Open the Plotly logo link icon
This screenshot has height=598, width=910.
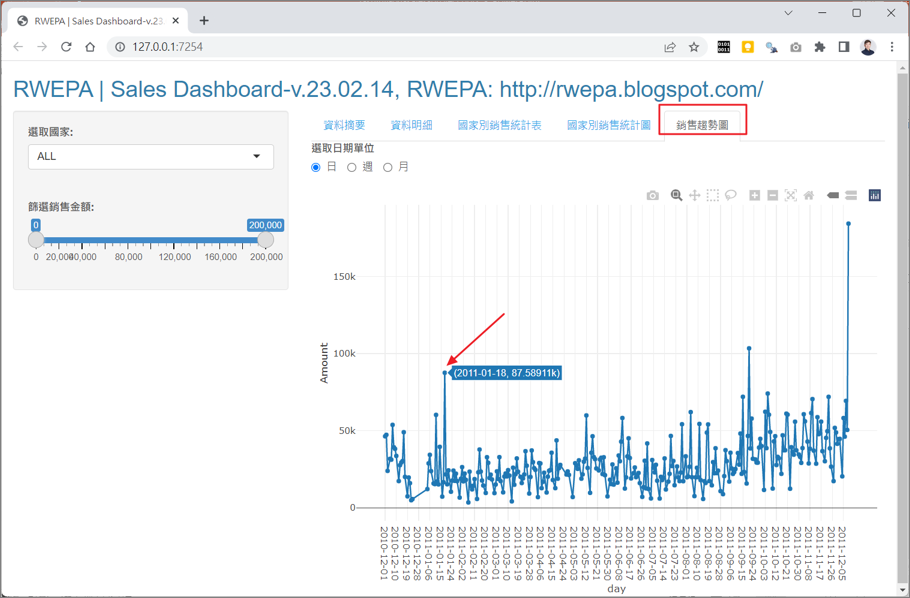click(x=874, y=196)
